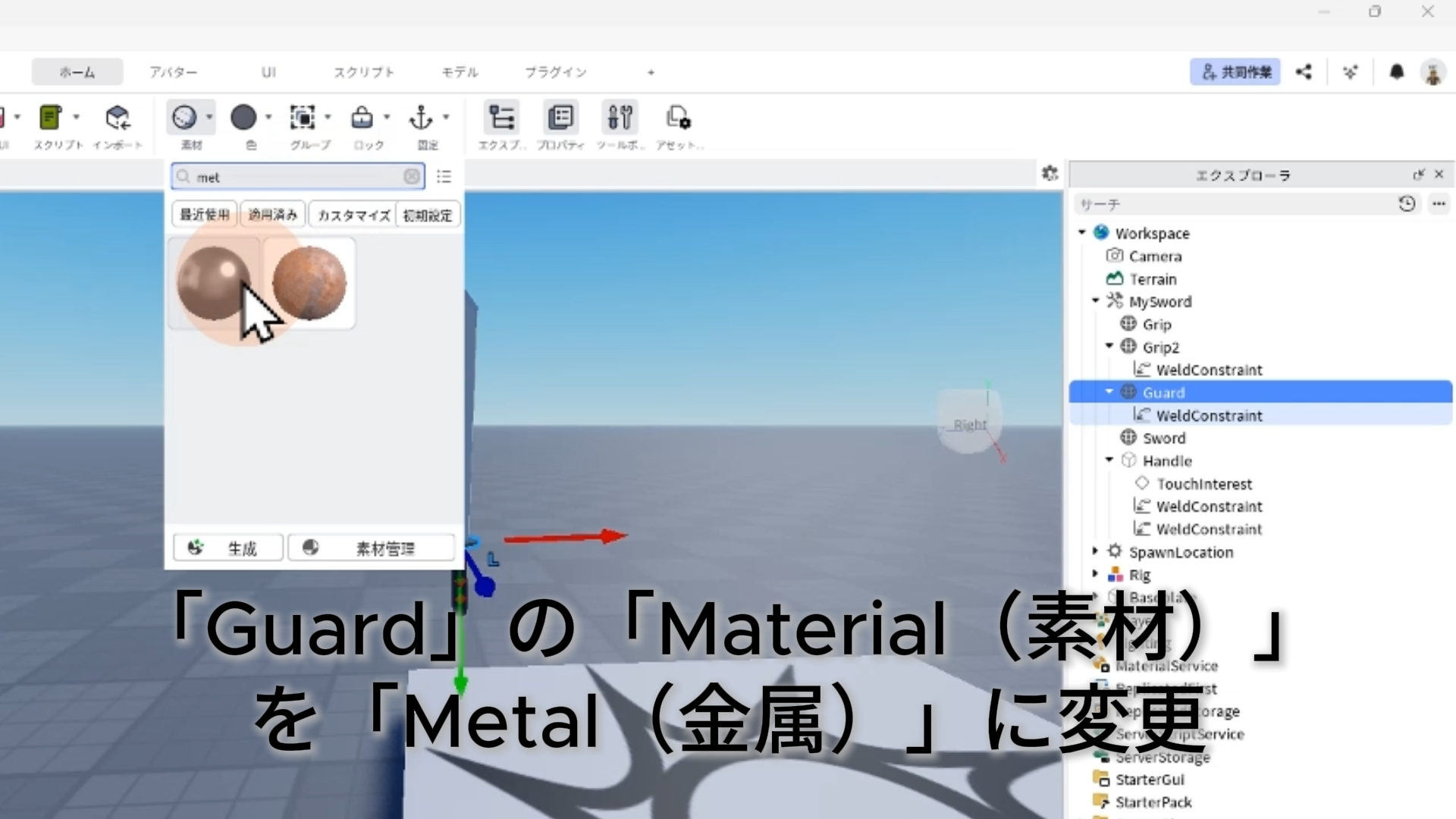Viewport: 1456px width, 819px height.
Task: Click the Lock tool icon
Action: 362,118
